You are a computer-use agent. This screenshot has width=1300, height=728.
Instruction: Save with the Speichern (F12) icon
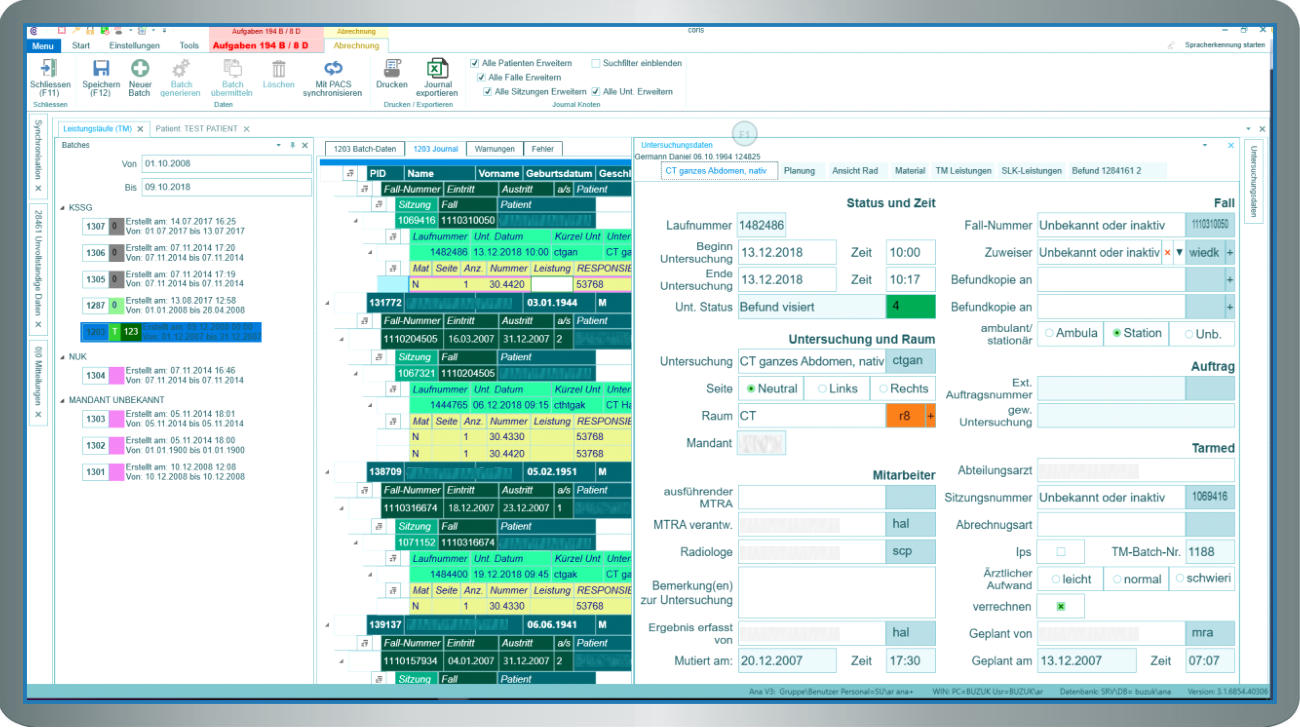point(101,69)
